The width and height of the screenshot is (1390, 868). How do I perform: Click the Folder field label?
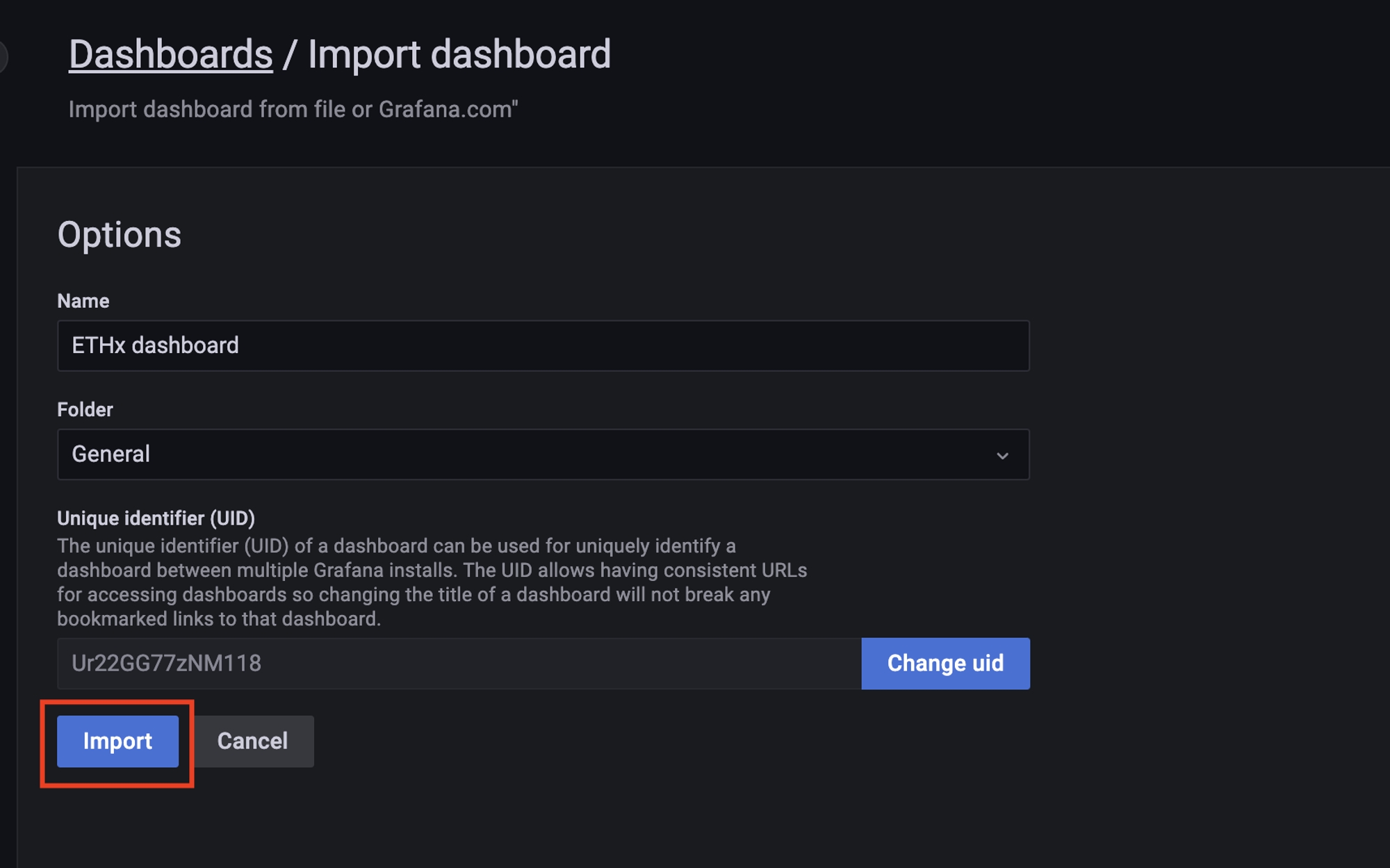[x=85, y=409]
